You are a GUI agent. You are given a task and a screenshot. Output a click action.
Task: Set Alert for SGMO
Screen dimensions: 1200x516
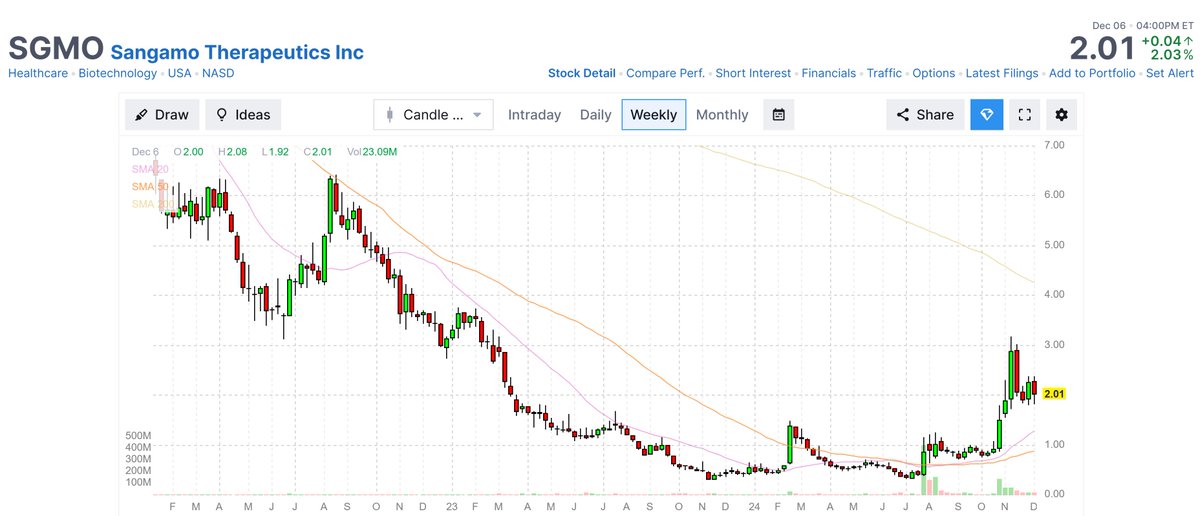point(1170,73)
